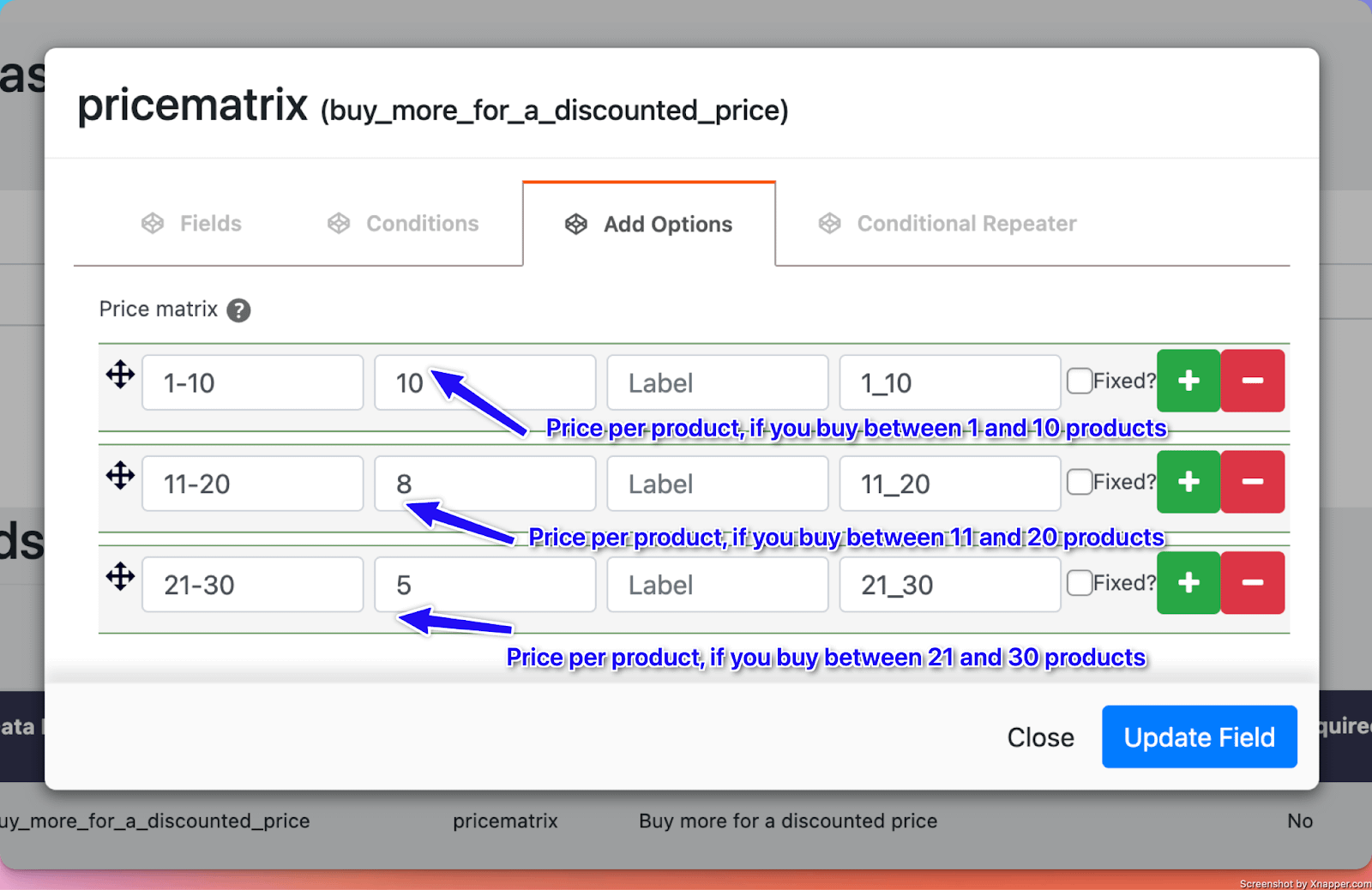
Task: Delete the 11-20 price range row
Action: (x=1252, y=482)
